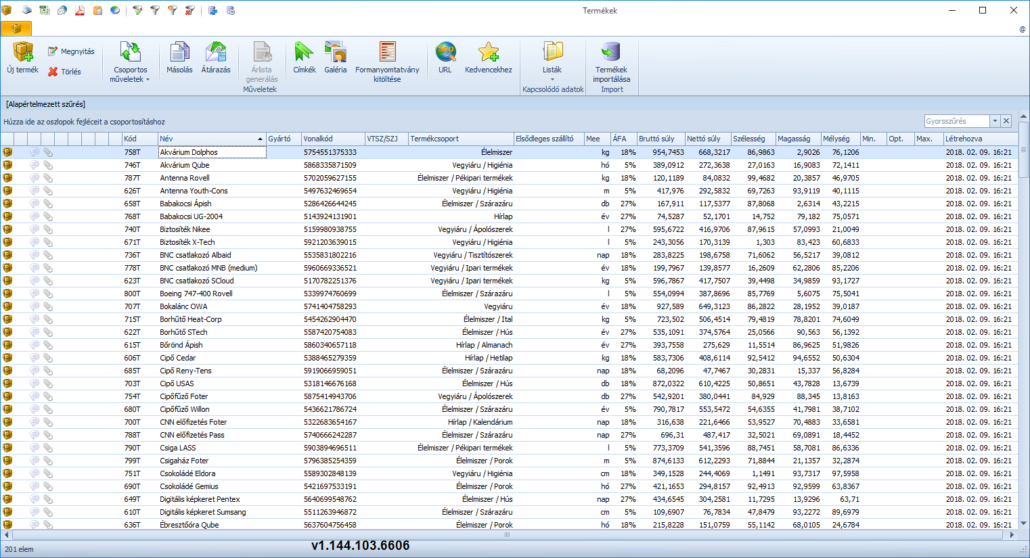The width and height of the screenshot is (1030, 558).
Task: Click the edit filter funnel icon
Action: (x=137, y=11)
